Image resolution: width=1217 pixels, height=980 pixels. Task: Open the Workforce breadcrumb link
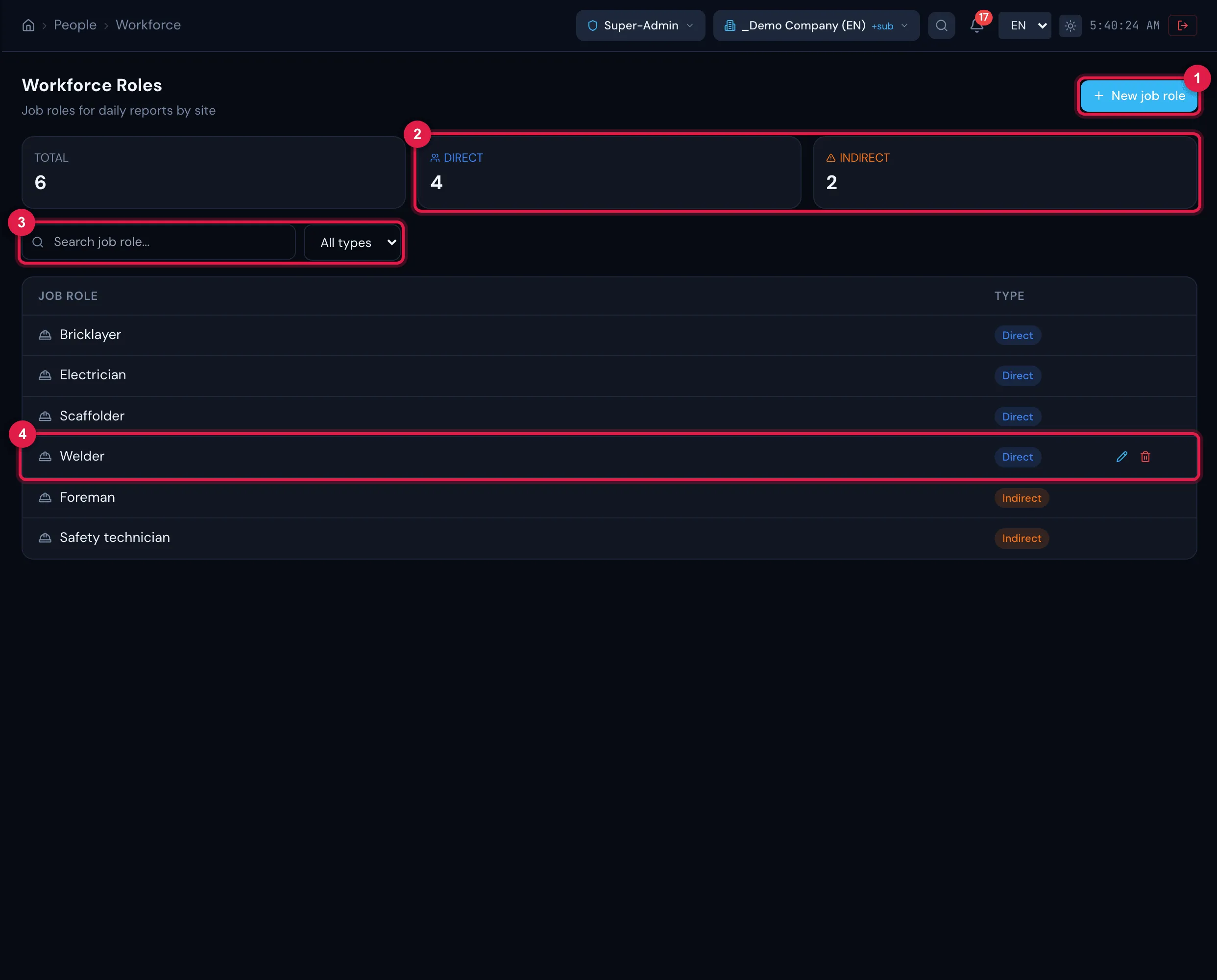[148, 25]
